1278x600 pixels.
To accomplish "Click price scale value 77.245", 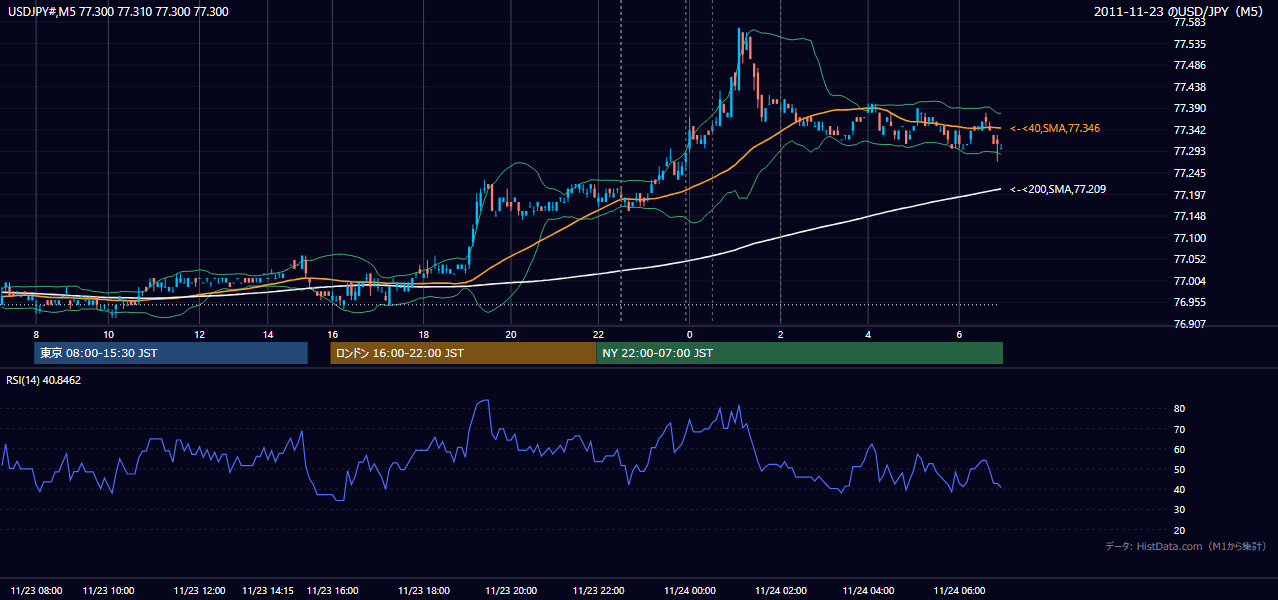I will pos(1190,173).
